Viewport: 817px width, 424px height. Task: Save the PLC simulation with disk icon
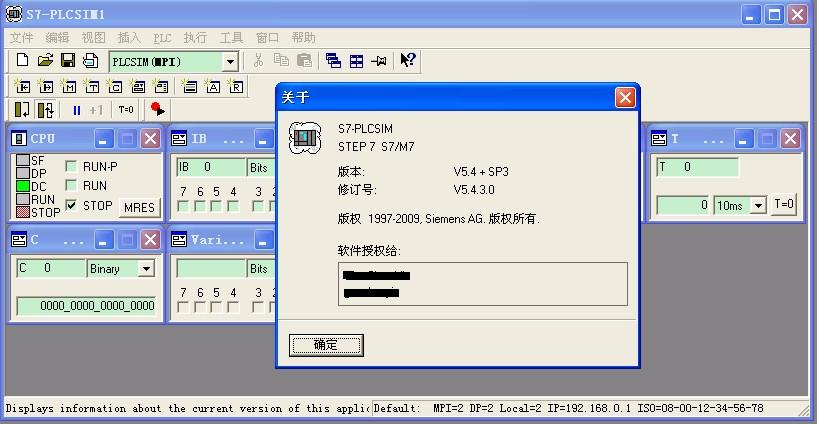pyautogui.click(x=68, y=61)
